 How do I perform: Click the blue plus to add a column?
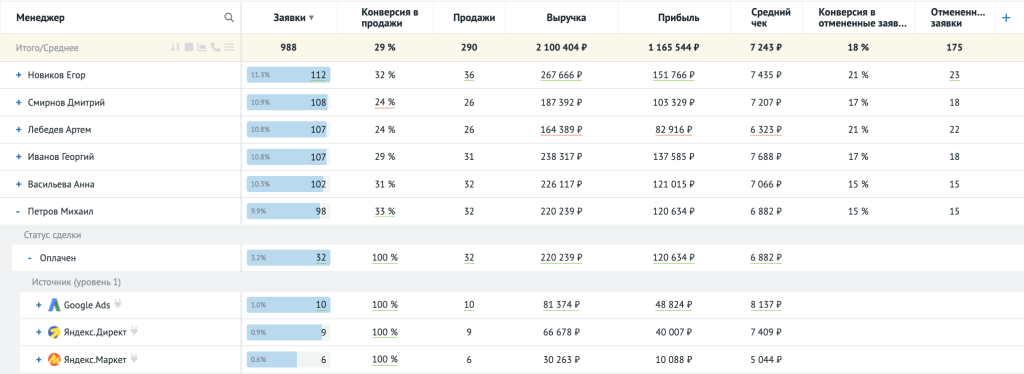pyautogui.click(x=1006, y=18)
